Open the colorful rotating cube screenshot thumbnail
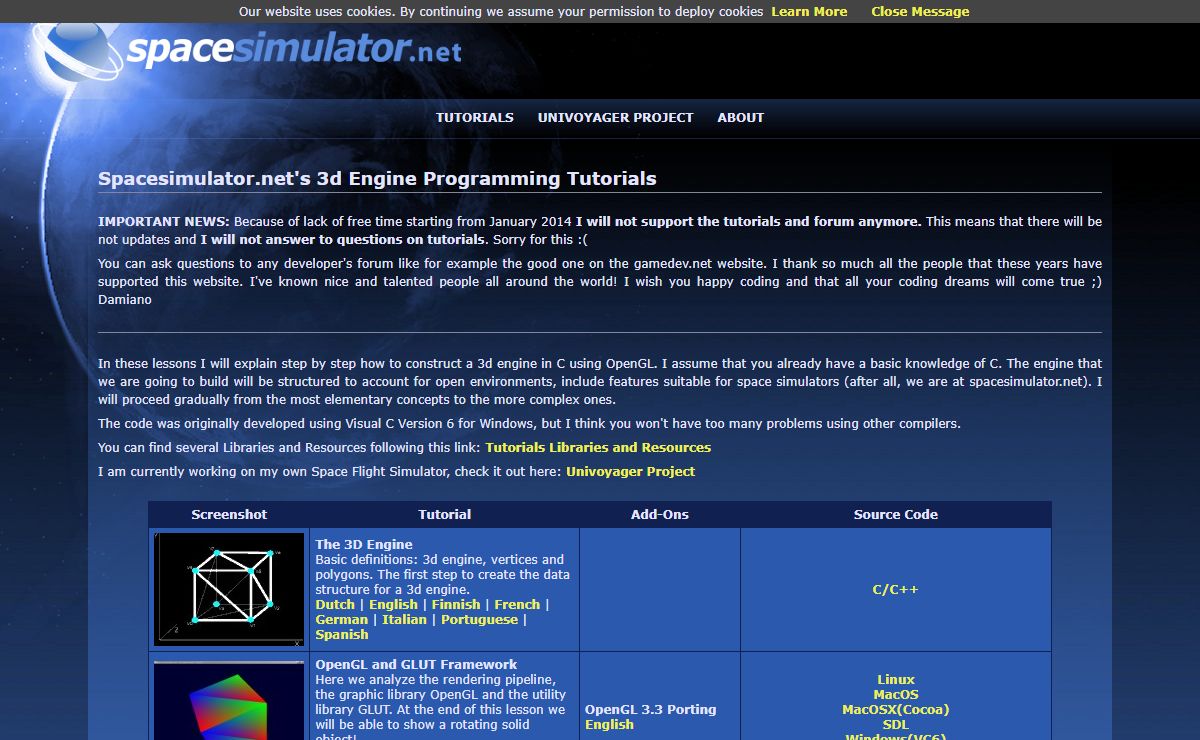 (229, 700)
